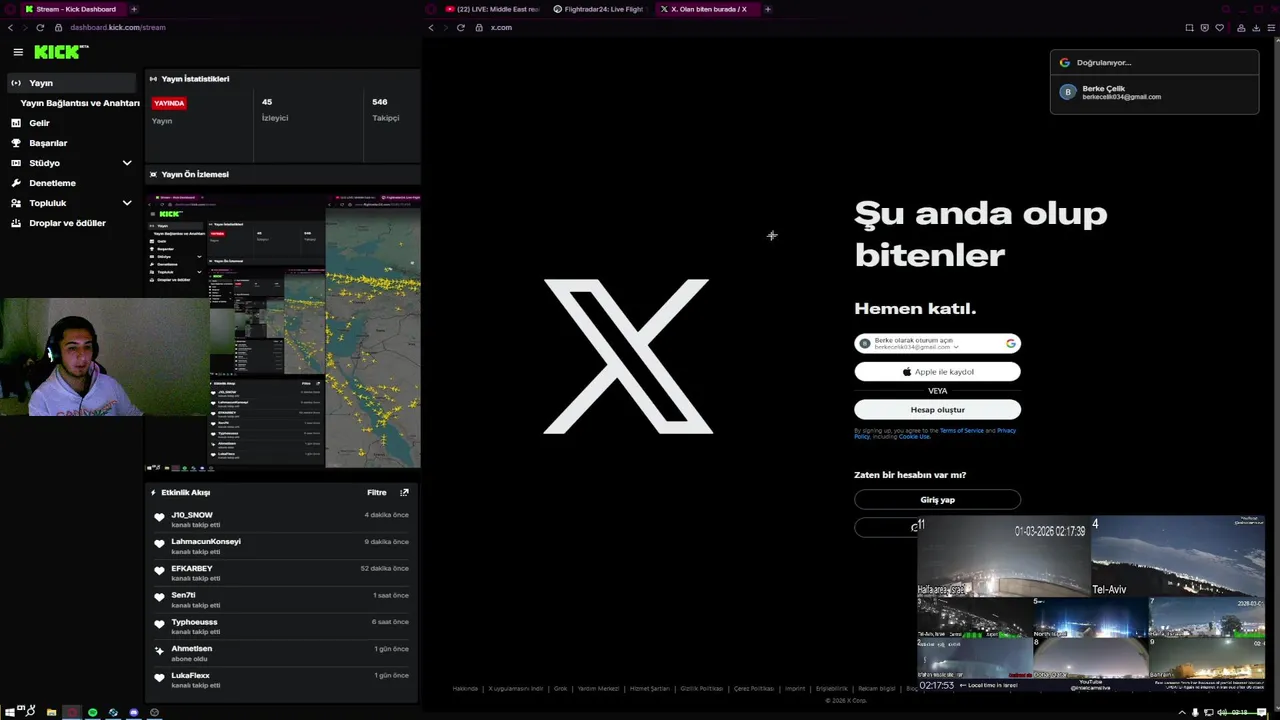
Task: Select Yayın in Kick sidebar
Action: pos(71,83)
